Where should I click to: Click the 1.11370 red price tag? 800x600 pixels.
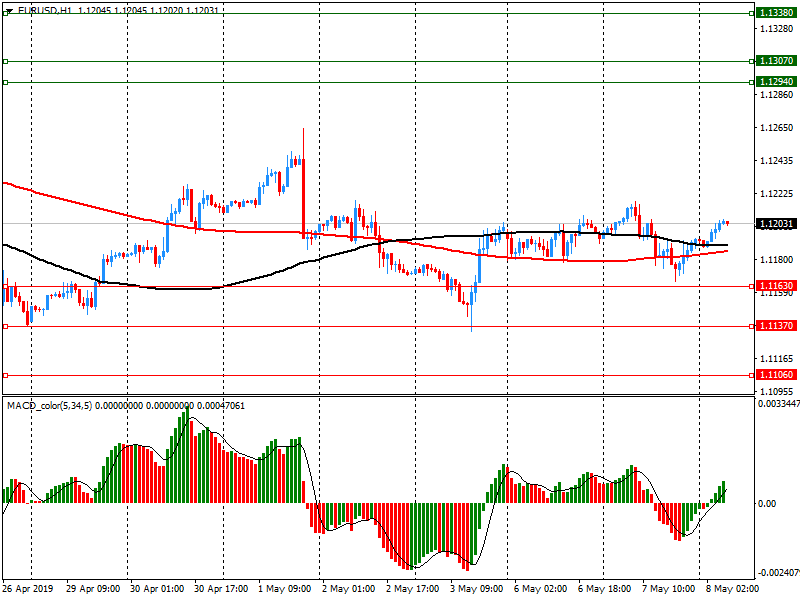(x=775, y=326)
